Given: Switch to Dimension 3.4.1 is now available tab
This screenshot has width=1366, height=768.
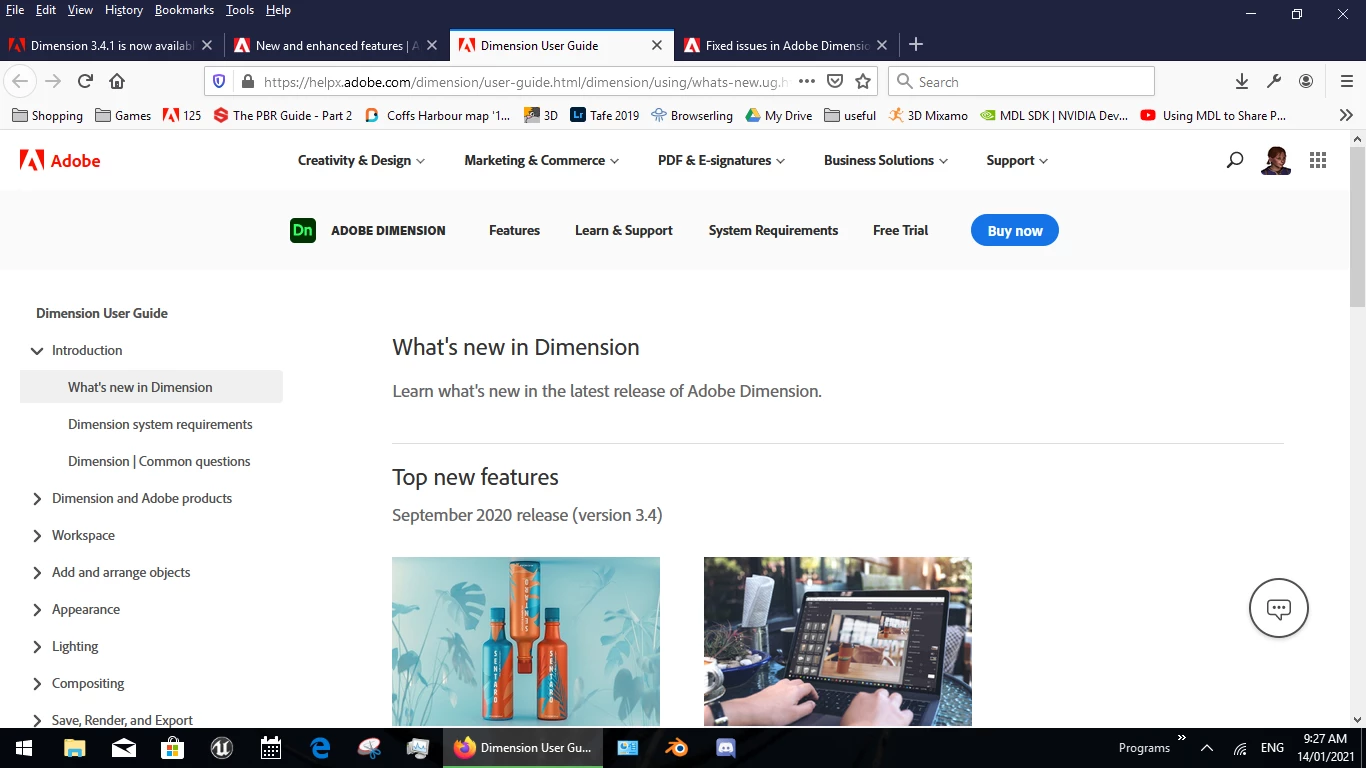Looking at the screenshot, I should [x=110, y=45].
